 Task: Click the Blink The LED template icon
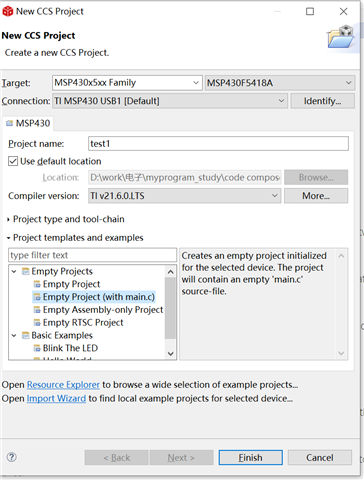coord(37,348)
